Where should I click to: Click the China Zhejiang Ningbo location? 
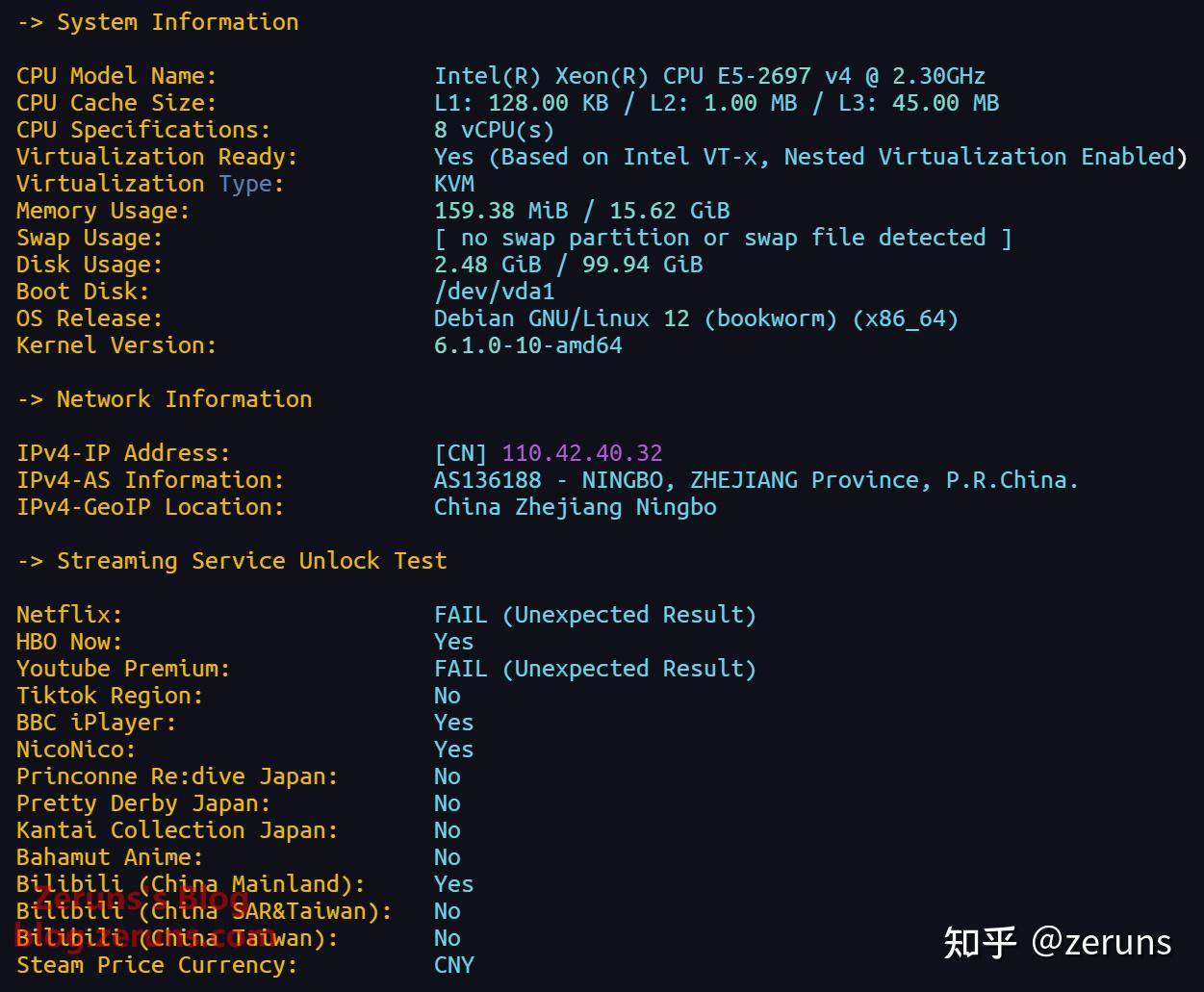tap(575, 507)
